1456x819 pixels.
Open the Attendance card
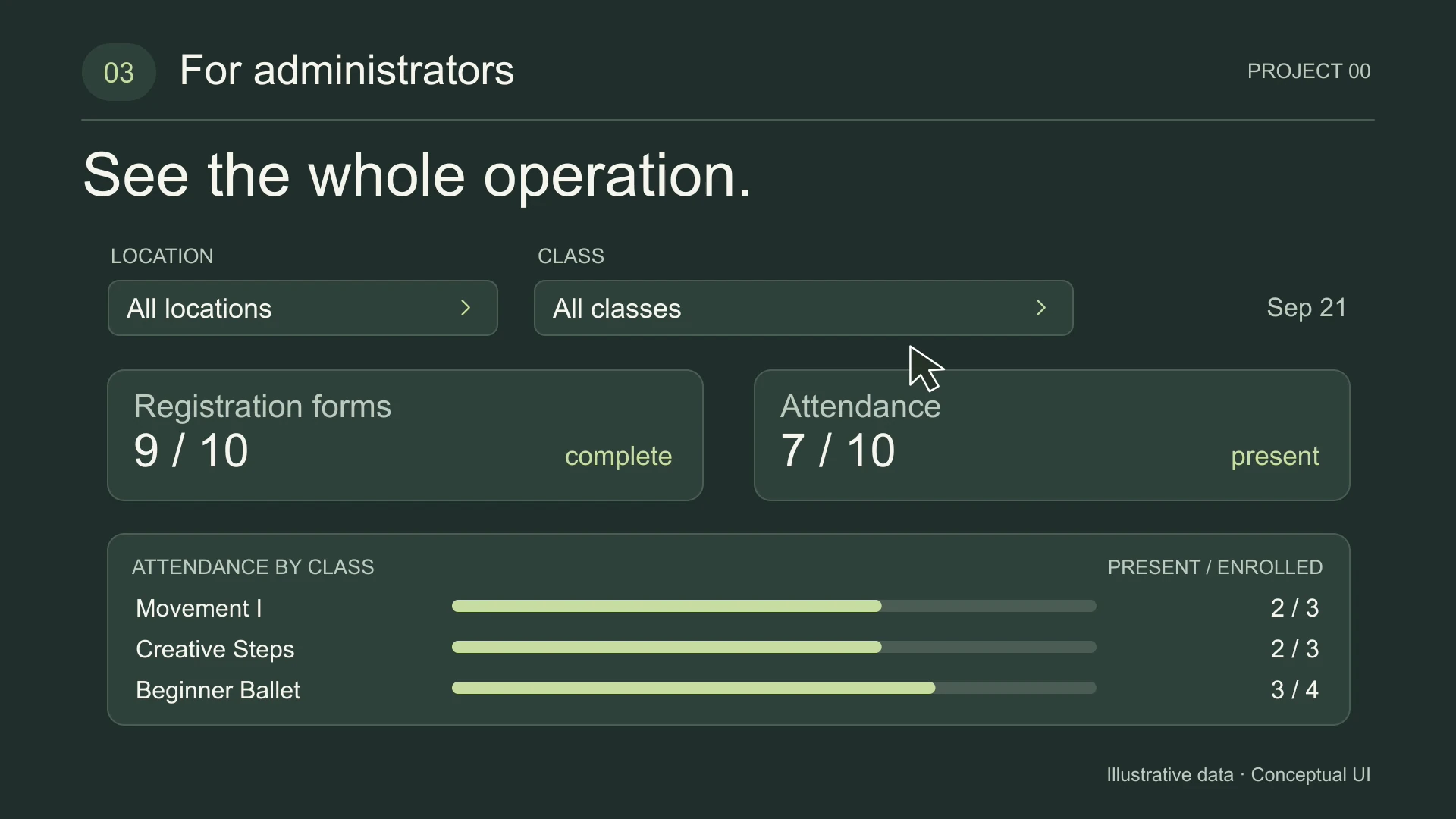1052,435
